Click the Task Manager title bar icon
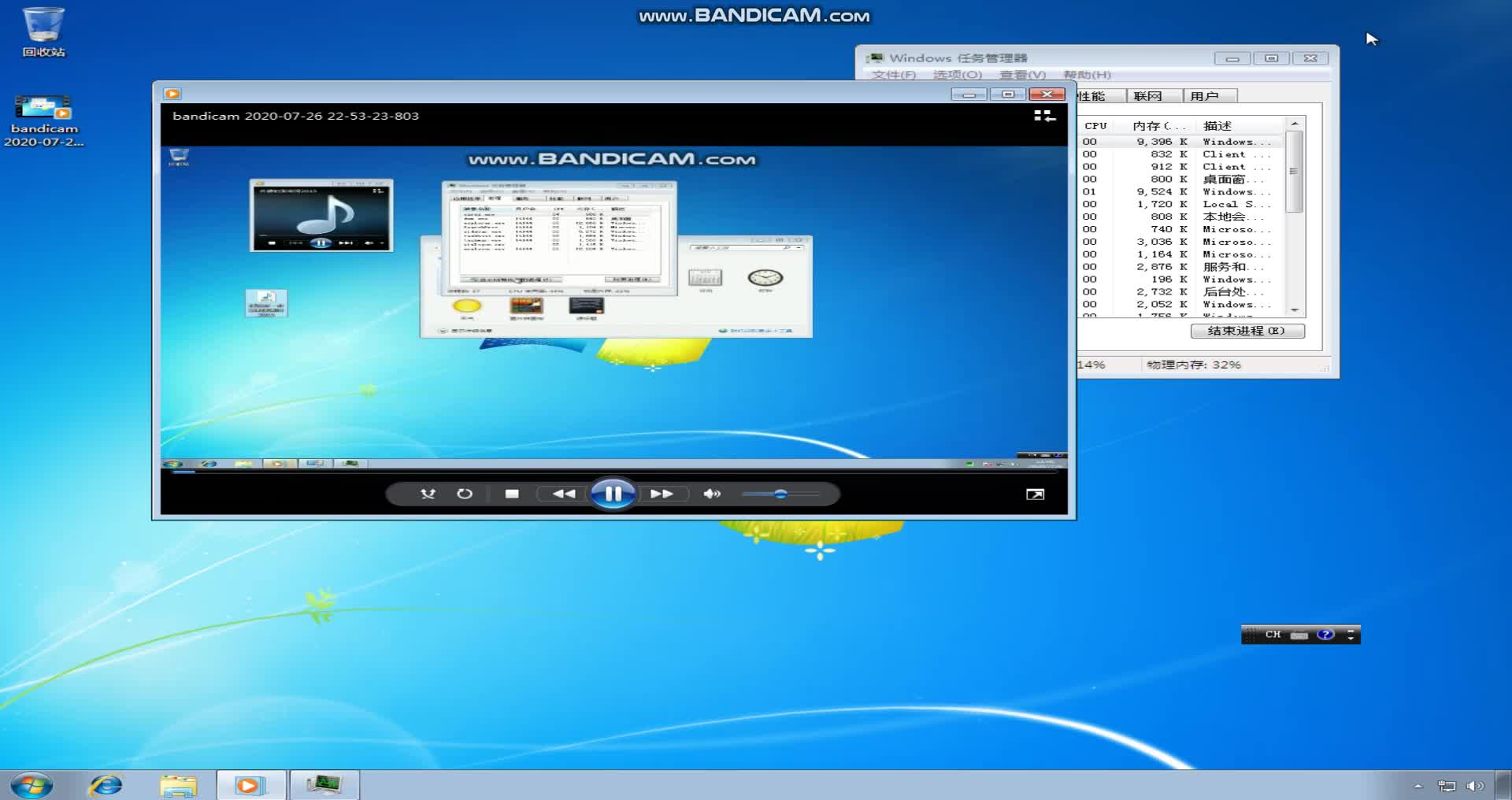 coord(874,58)
